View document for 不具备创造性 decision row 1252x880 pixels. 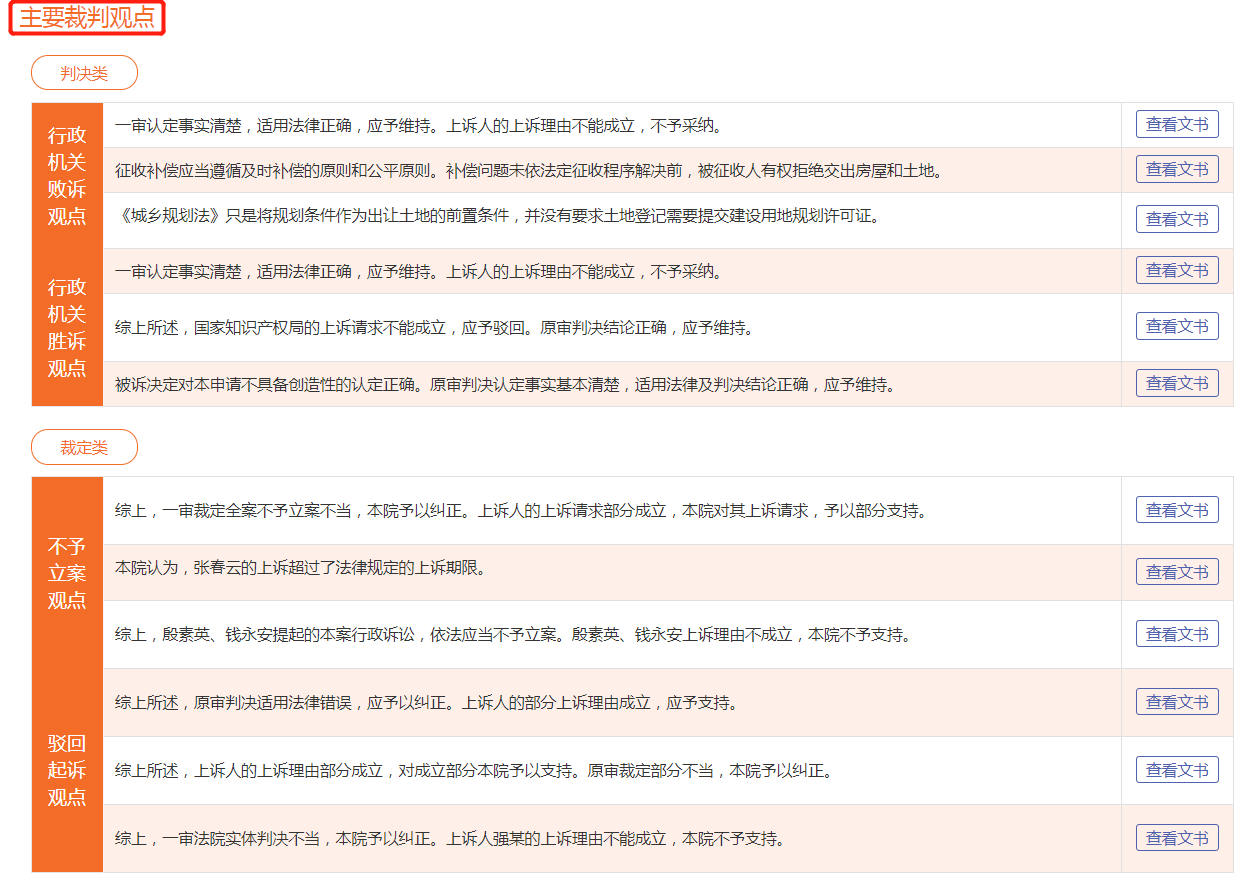point(1177,383)
